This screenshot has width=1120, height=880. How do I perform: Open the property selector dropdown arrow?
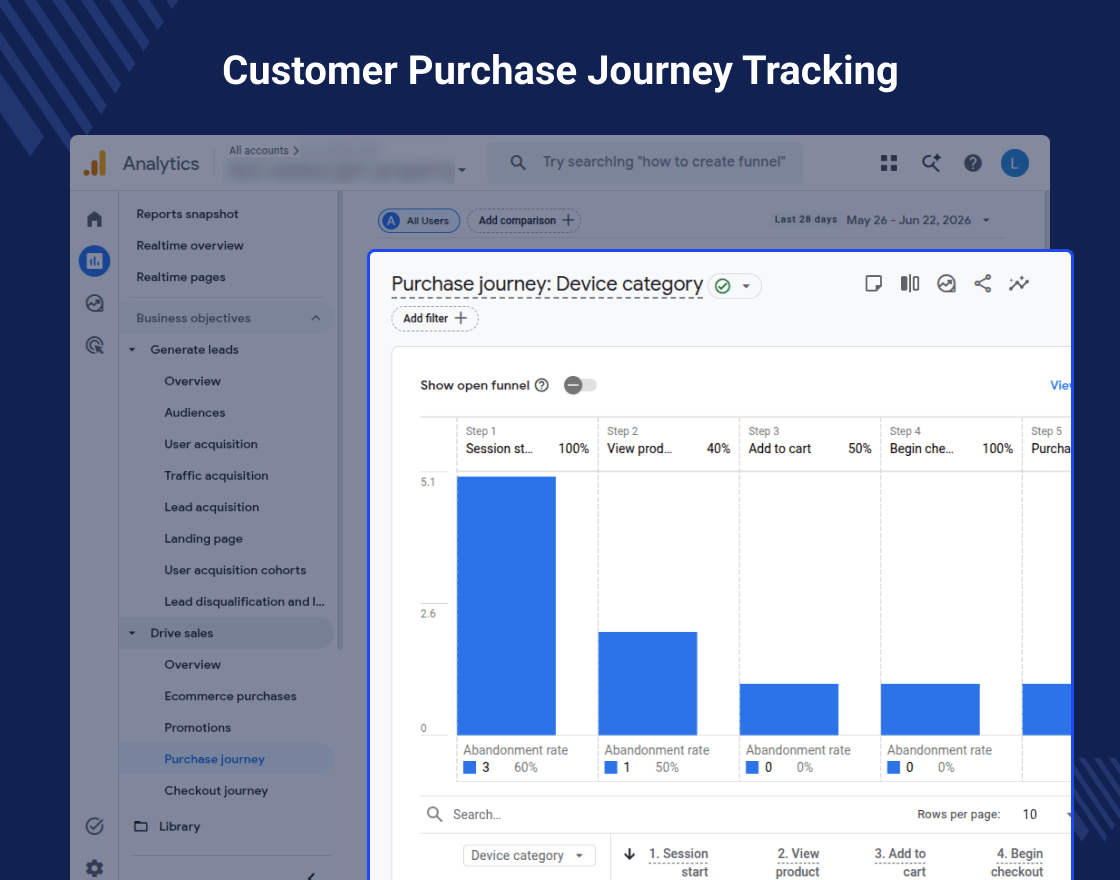(462, 170)
